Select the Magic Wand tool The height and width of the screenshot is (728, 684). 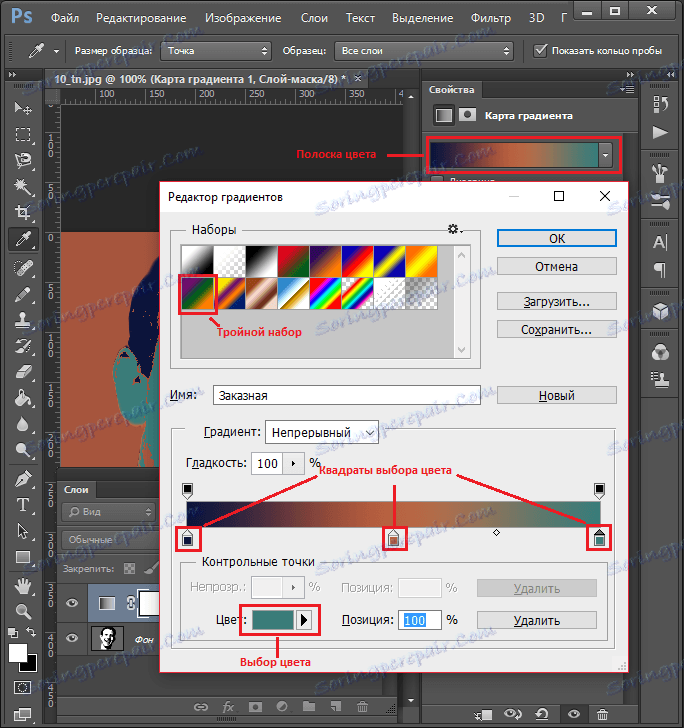[23, 187]
